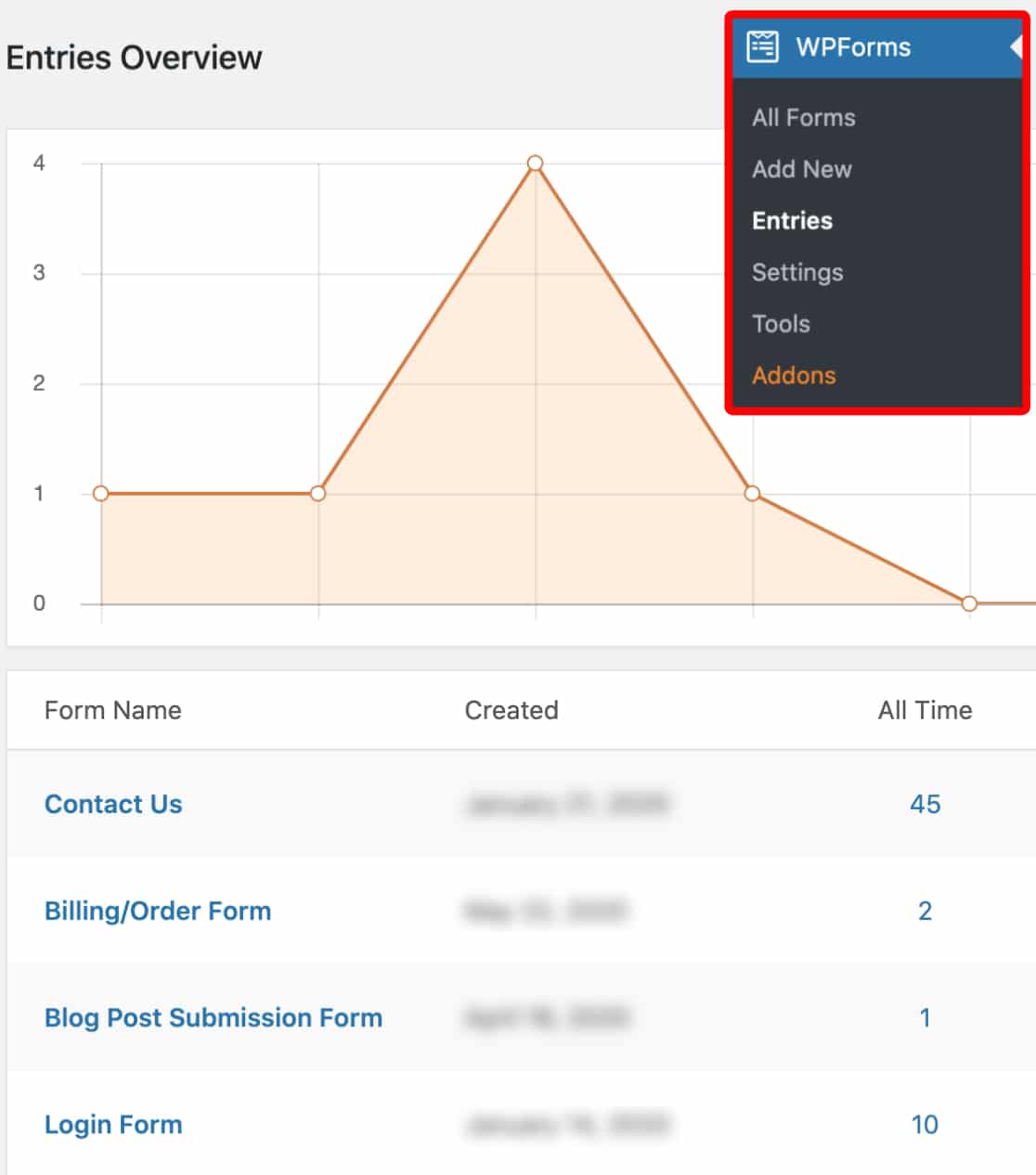Click the chart data point at 0
This screenshot has width=1036, height=1175.
tap(969, 603)
